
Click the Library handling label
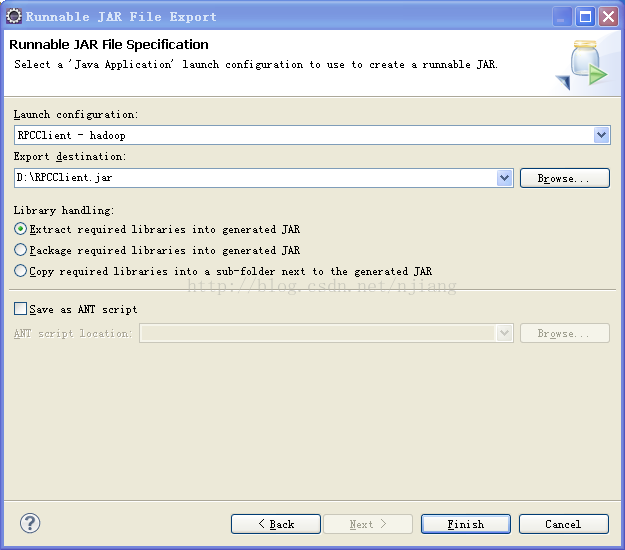coord(64,210)
